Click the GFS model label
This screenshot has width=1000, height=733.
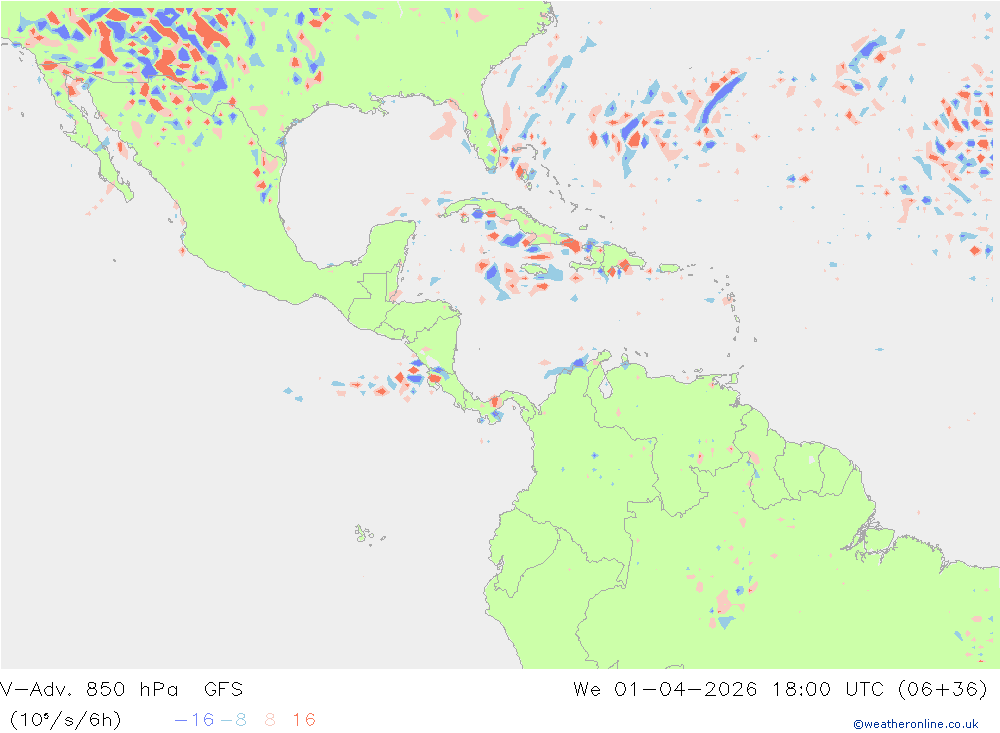[223, 689]
